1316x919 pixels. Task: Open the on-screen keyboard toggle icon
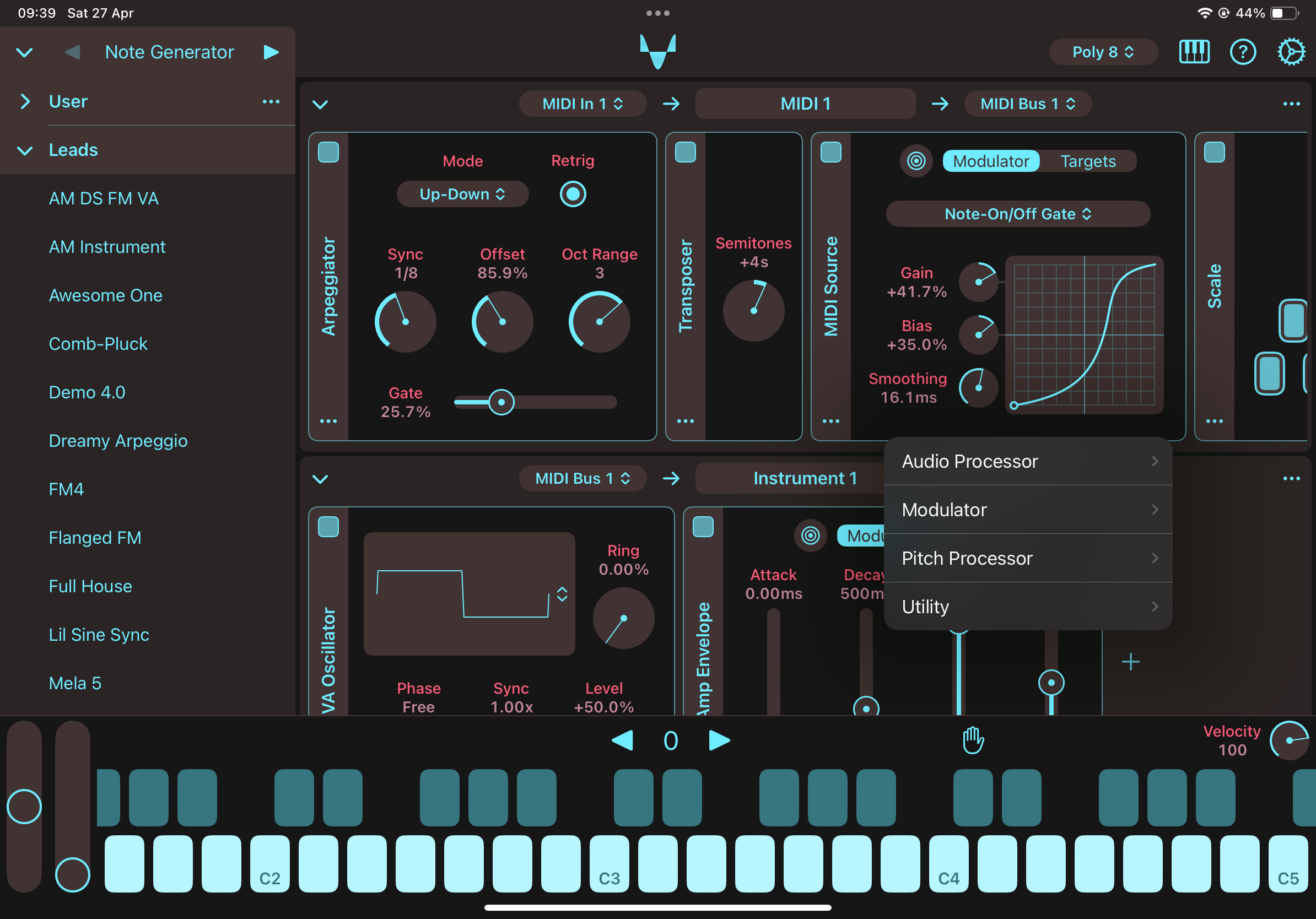1194,52
